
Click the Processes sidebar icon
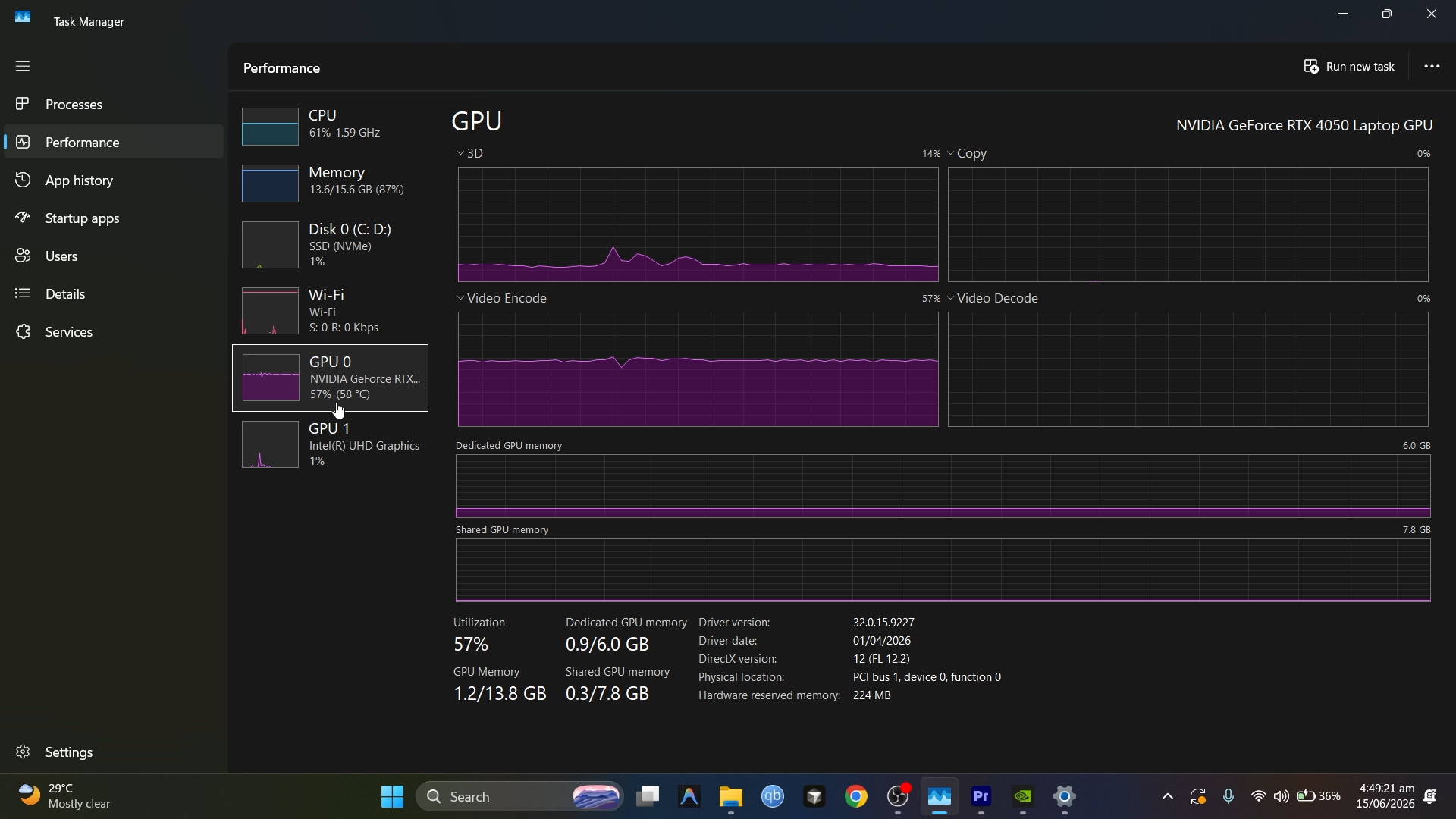coord(23,104)
